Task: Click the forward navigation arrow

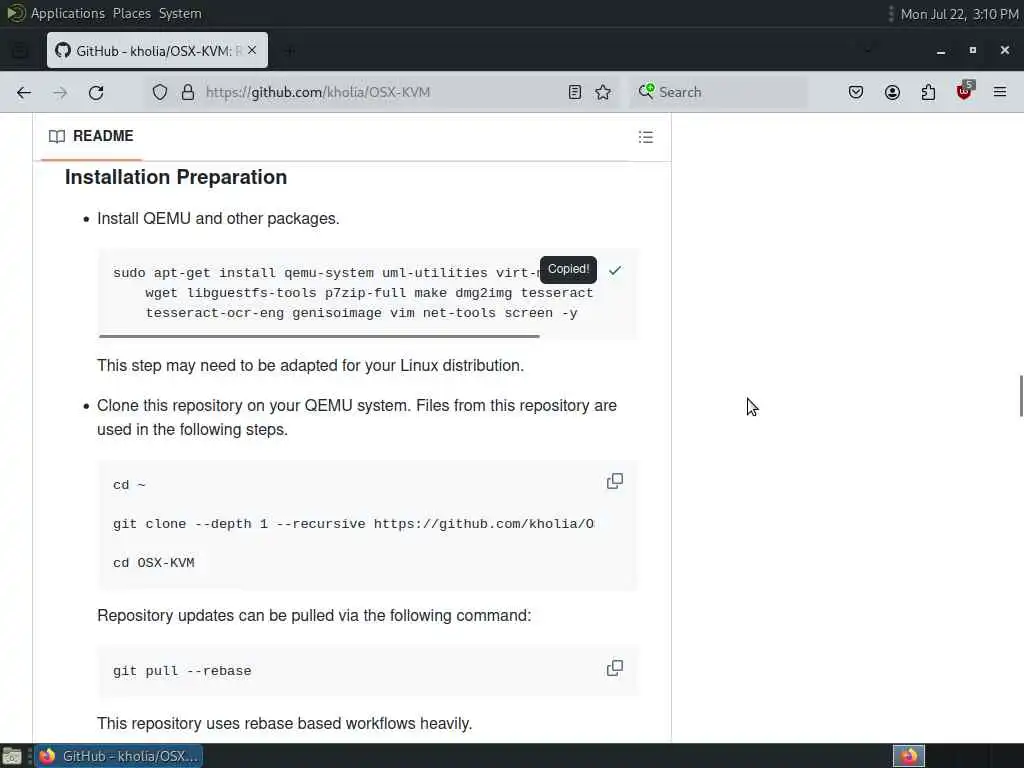Action: [60, 92]
